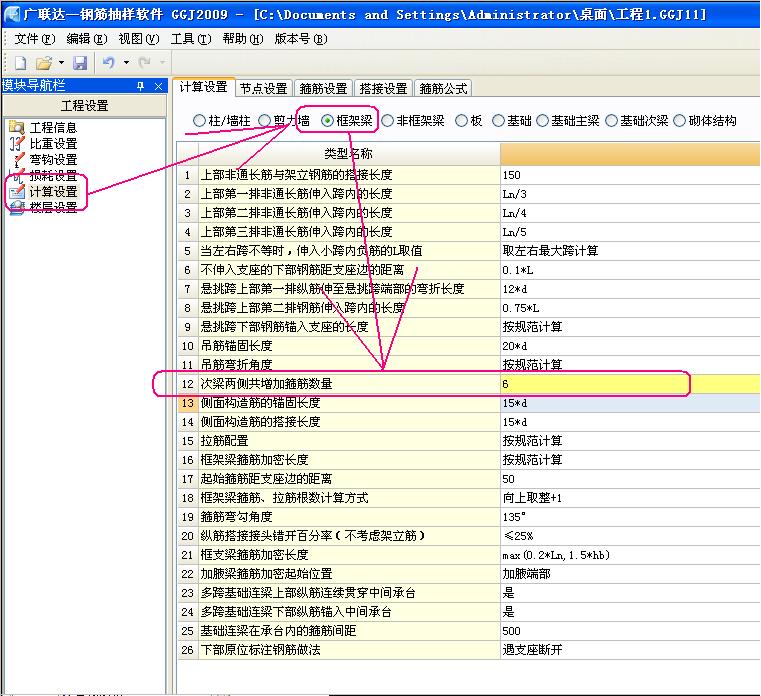Image resolution: width=761 pixels, height=696 pixels.
Task: Click the 楼层设置 icon in navigation
Action: [x=17, y=208]
